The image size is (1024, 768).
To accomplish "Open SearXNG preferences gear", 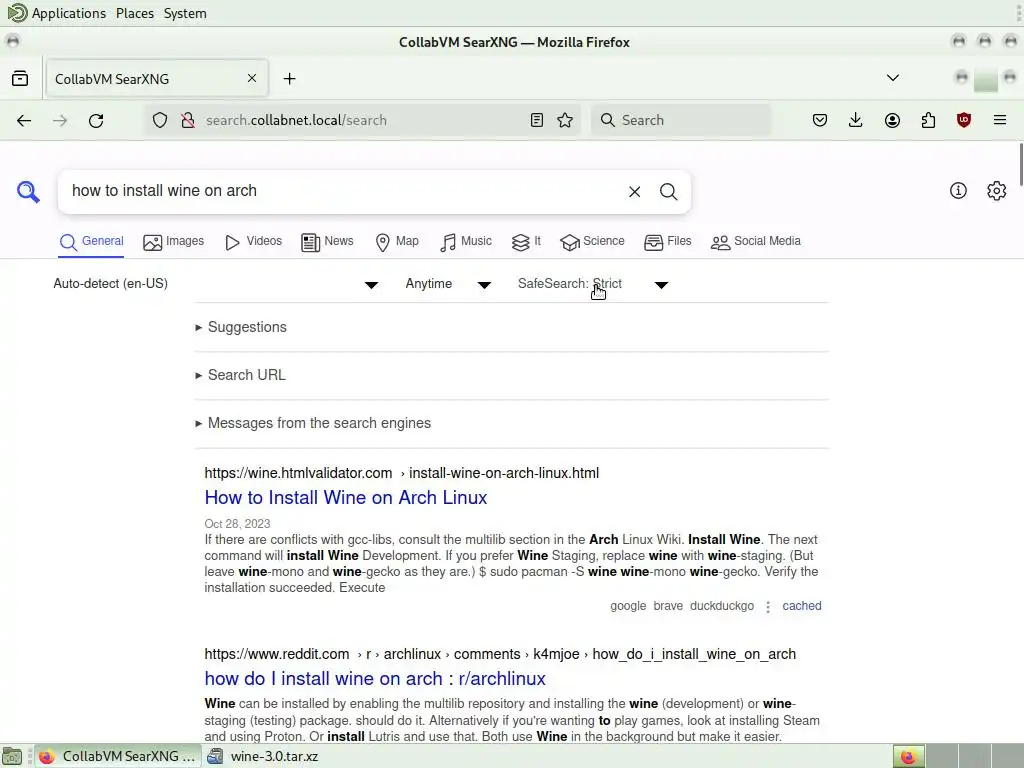I will pyautogui.click(x=997, y=191).
